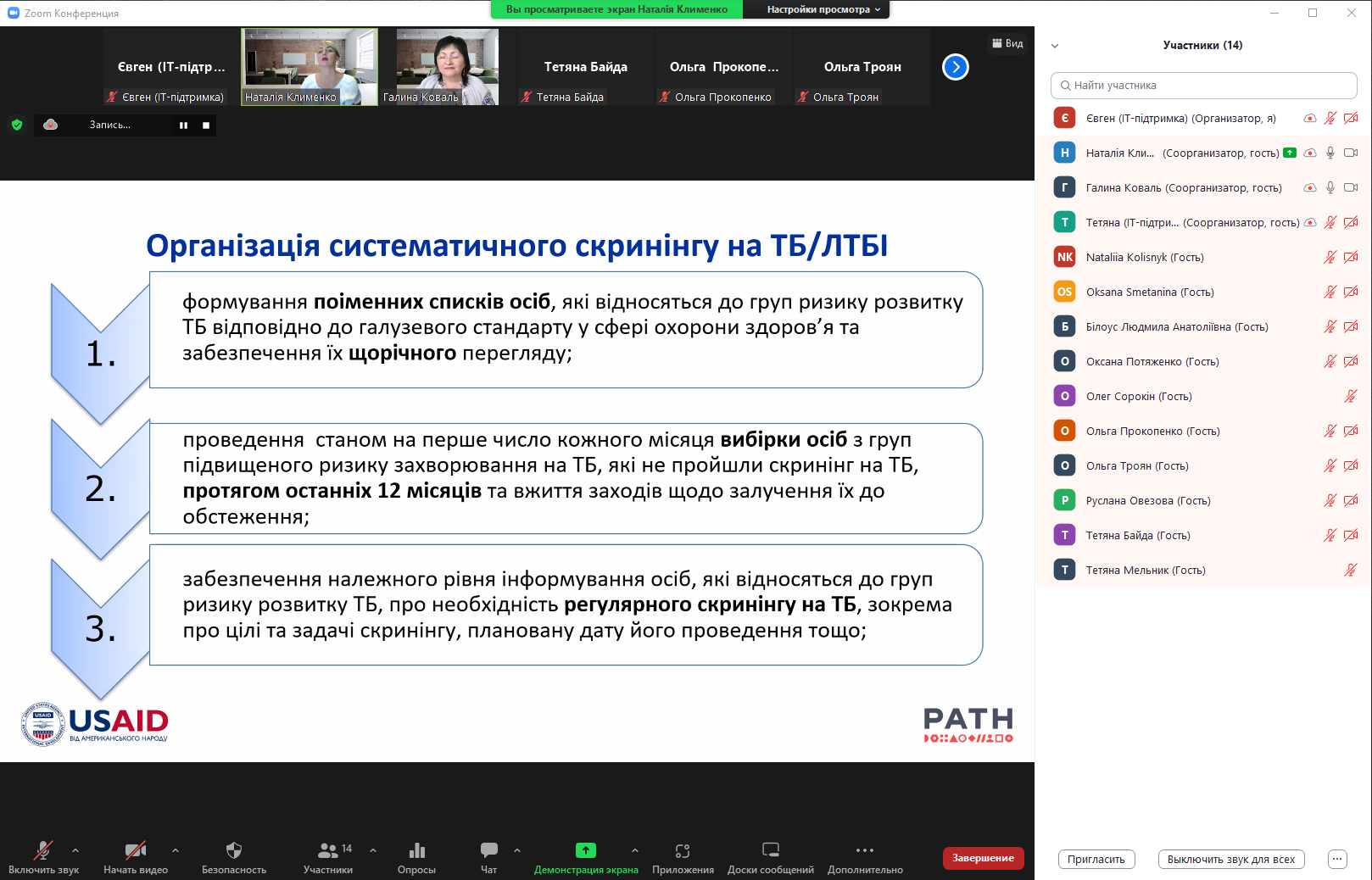This screenshot has height=880, width=1372.
Task: Click the green Share Screen icon
Action: [x=586, y=850]
